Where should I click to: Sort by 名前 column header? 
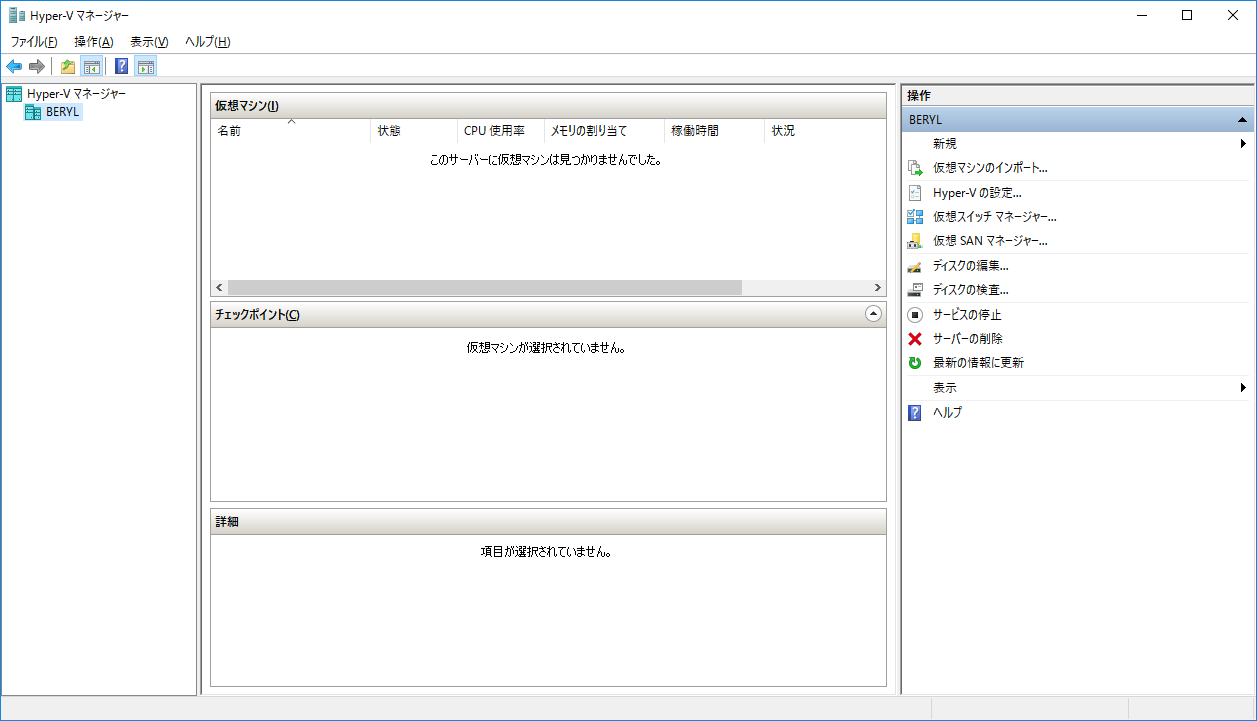tap(290, 131)
